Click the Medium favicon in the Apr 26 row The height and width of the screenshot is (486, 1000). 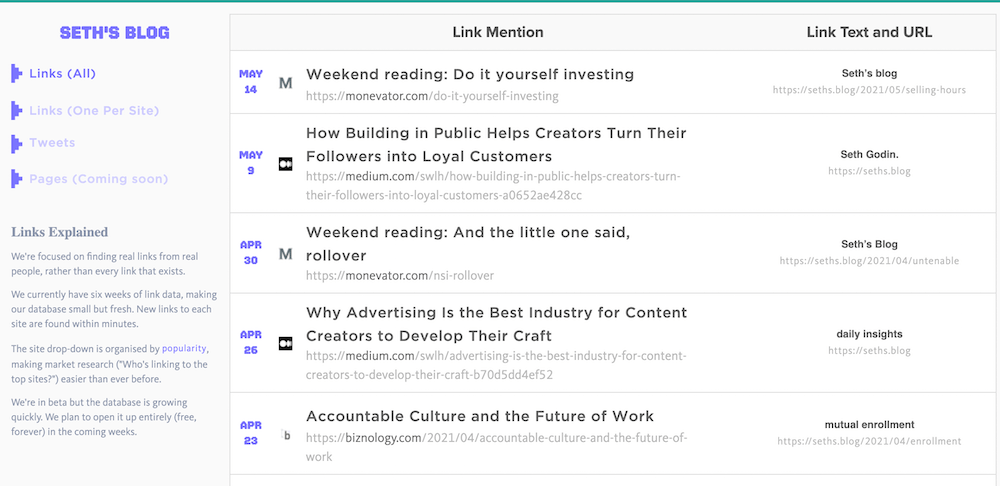[286, 344]
